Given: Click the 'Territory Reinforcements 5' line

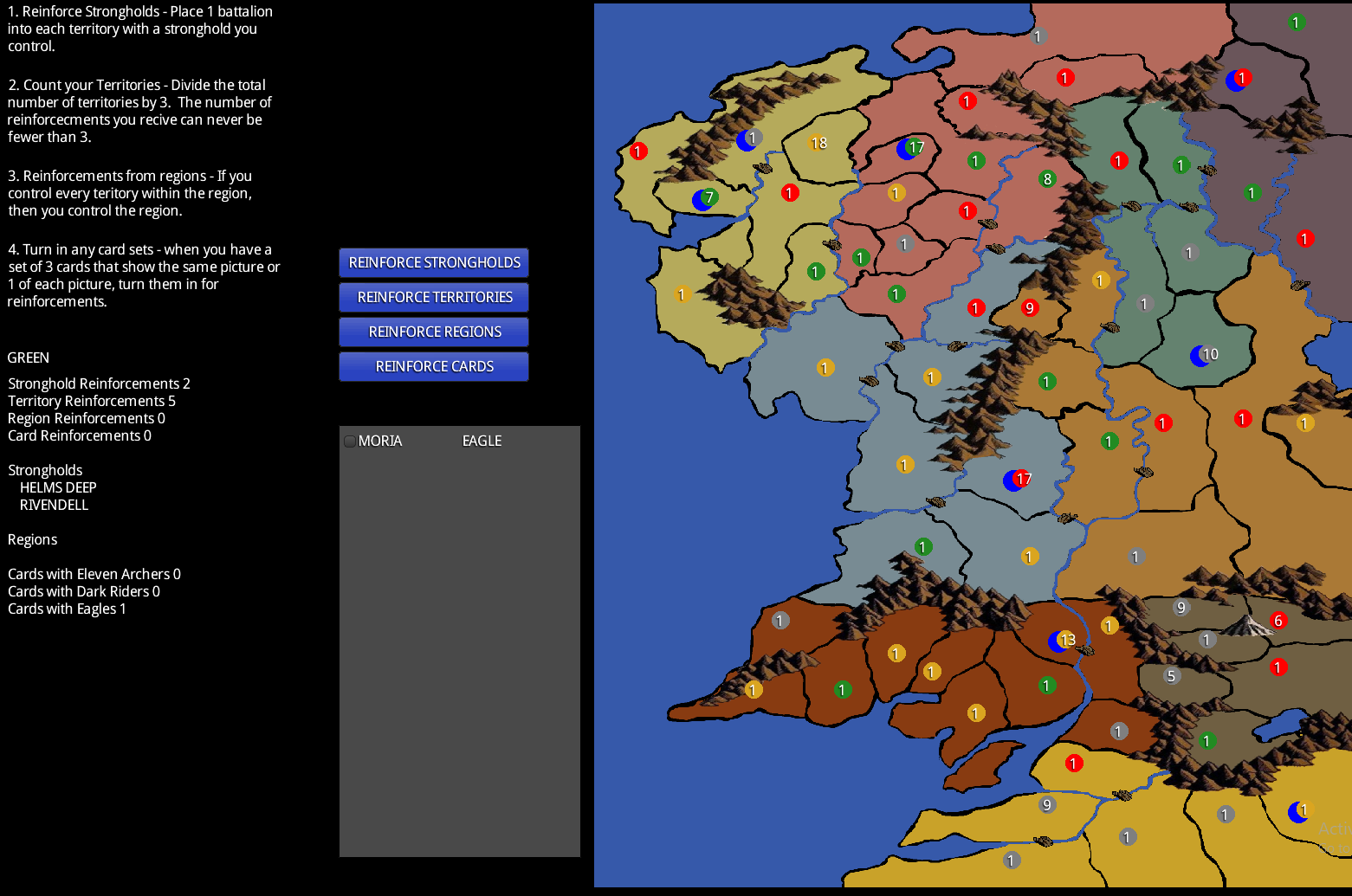Looking at the screenshot, I should pyautogui.click(x=92, y=401).
